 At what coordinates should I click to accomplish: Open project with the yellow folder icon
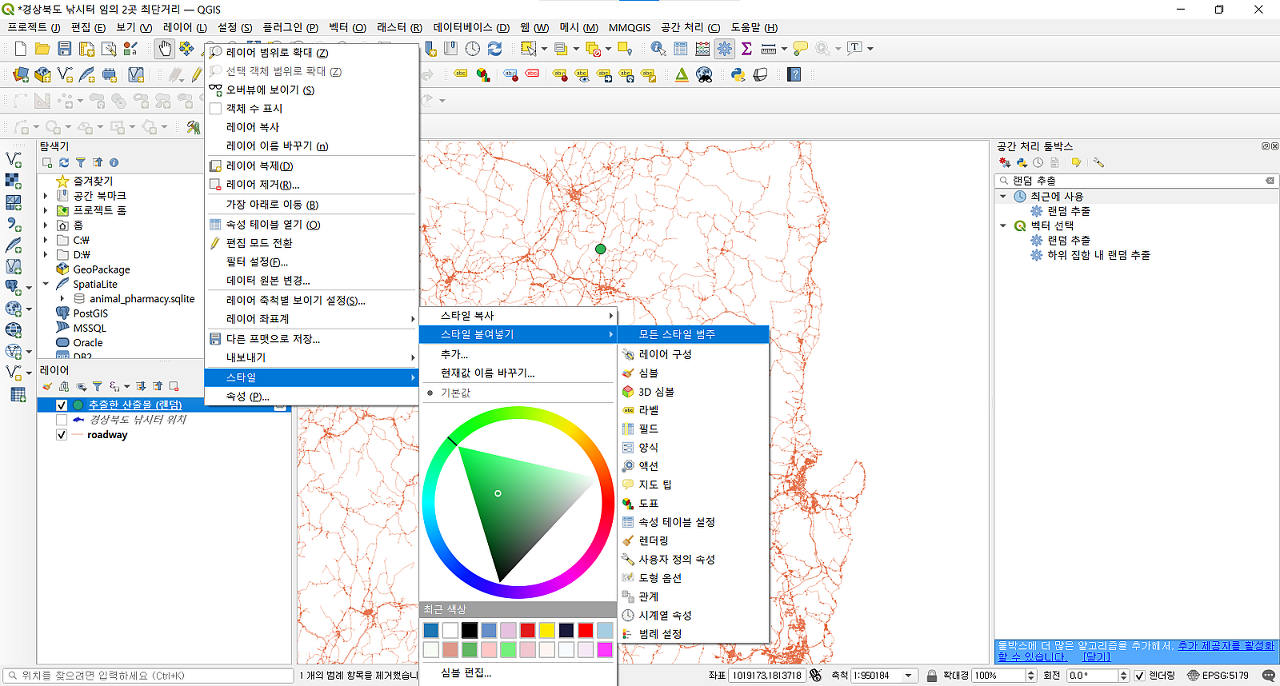(x=42, y=48)
